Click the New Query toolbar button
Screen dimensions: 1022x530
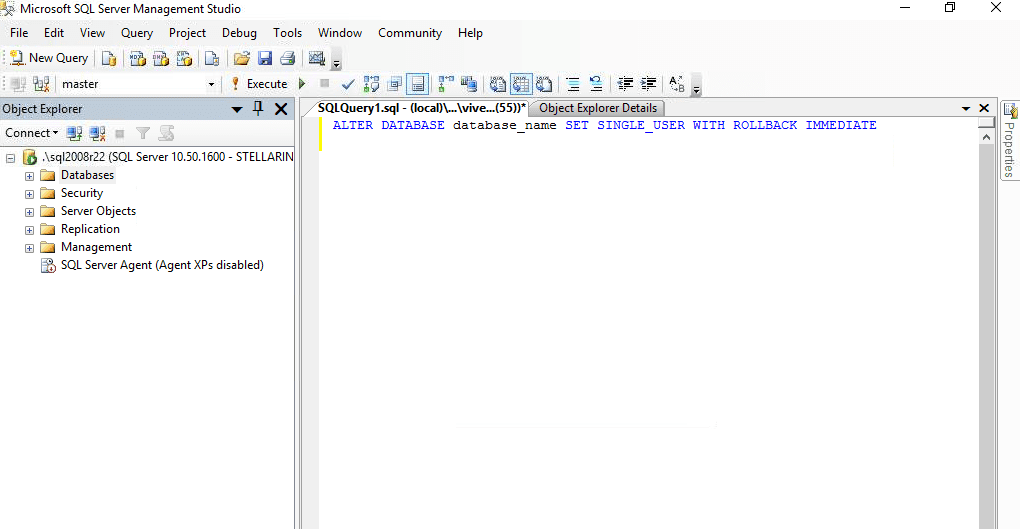point(50,58)
